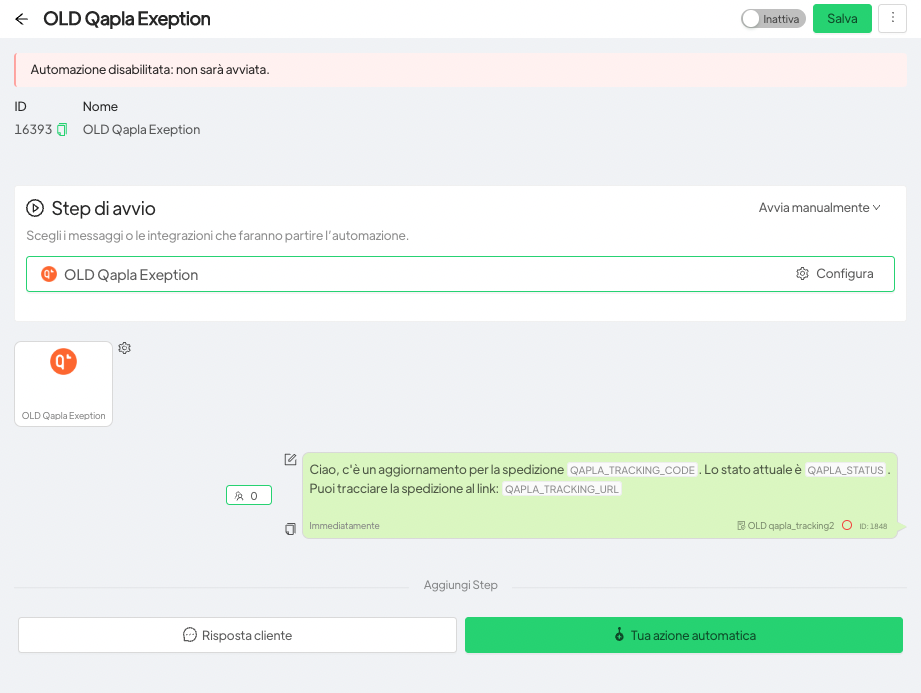921x693 pixels.
Task: Go back using the left arrow
Action: (x=22, y=19)
